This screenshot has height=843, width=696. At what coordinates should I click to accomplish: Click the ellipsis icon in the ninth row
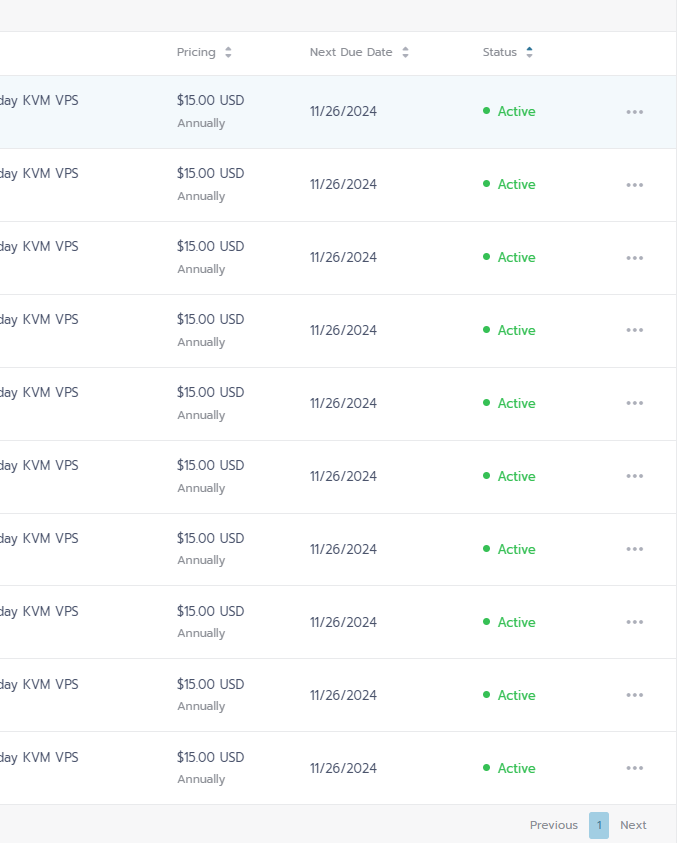click(634, 695)
